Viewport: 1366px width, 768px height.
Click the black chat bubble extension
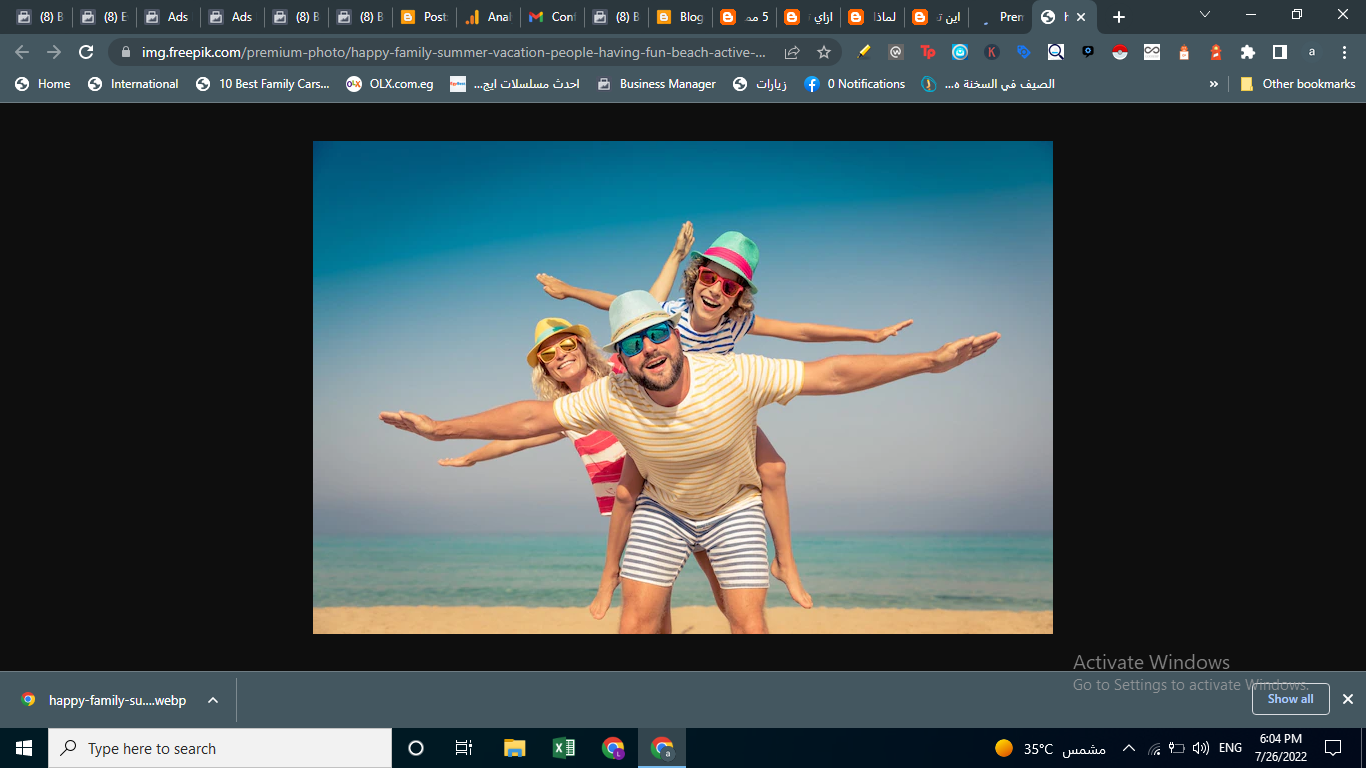click(x=1088, y=52)
